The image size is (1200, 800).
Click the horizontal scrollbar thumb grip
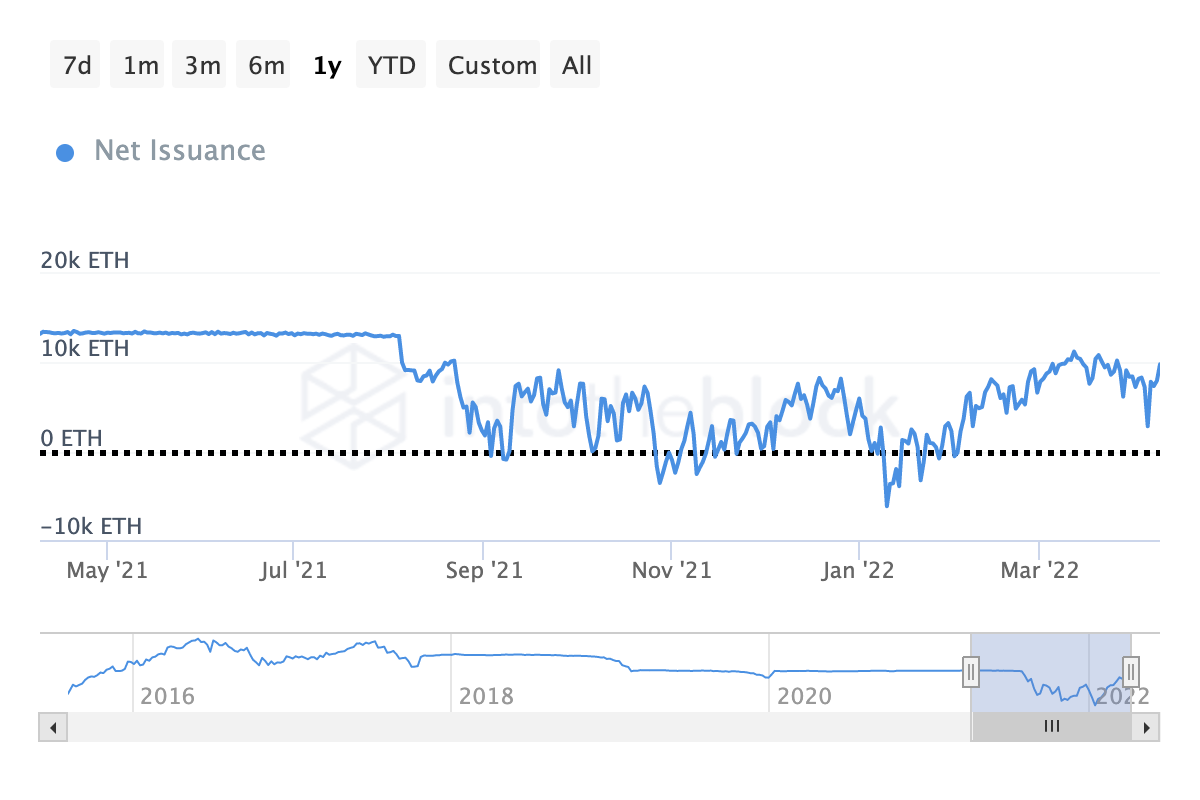pos(1051,727)
